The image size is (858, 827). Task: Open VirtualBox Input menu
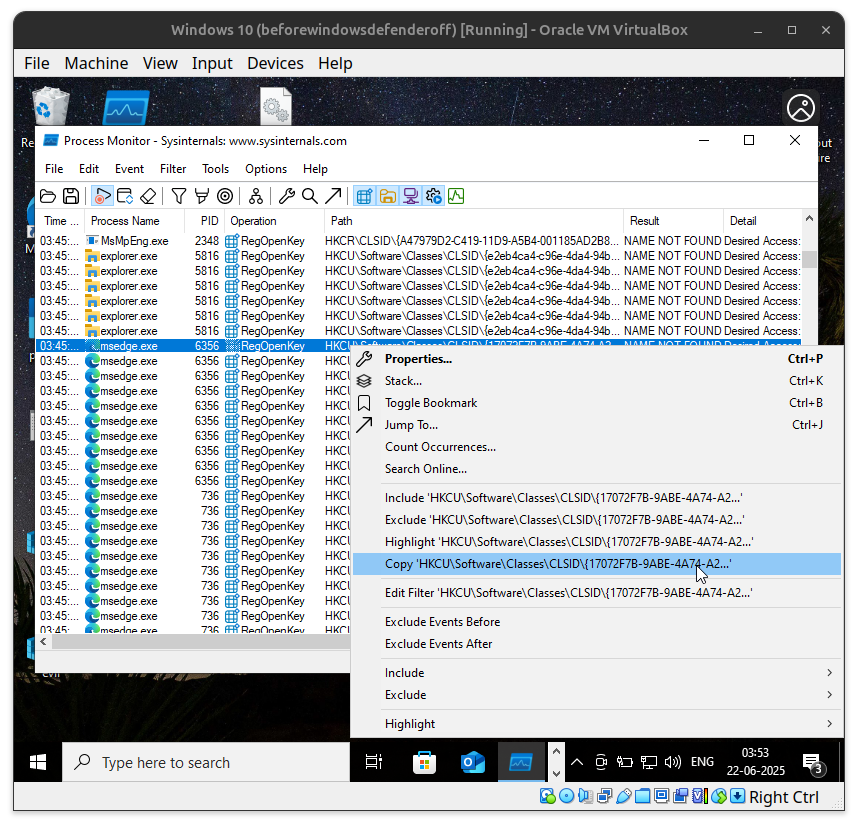coord(212,63)
